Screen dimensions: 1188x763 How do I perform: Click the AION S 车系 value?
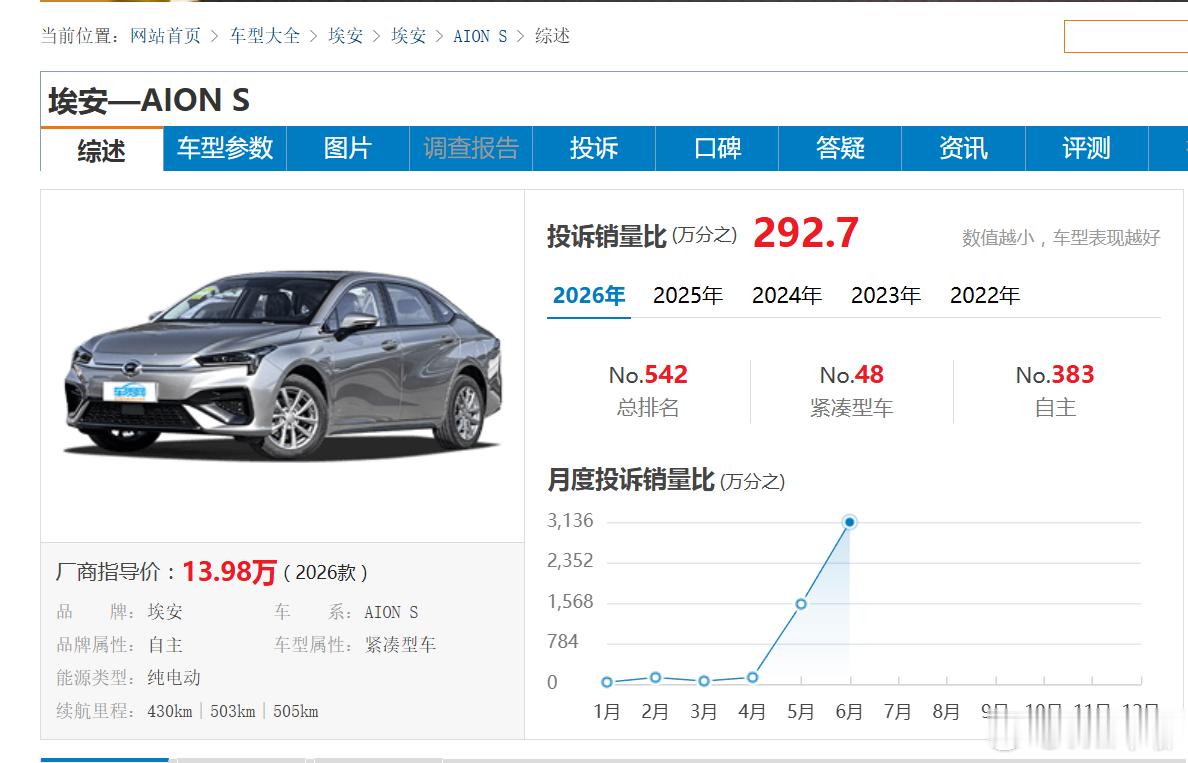(391, 611)
